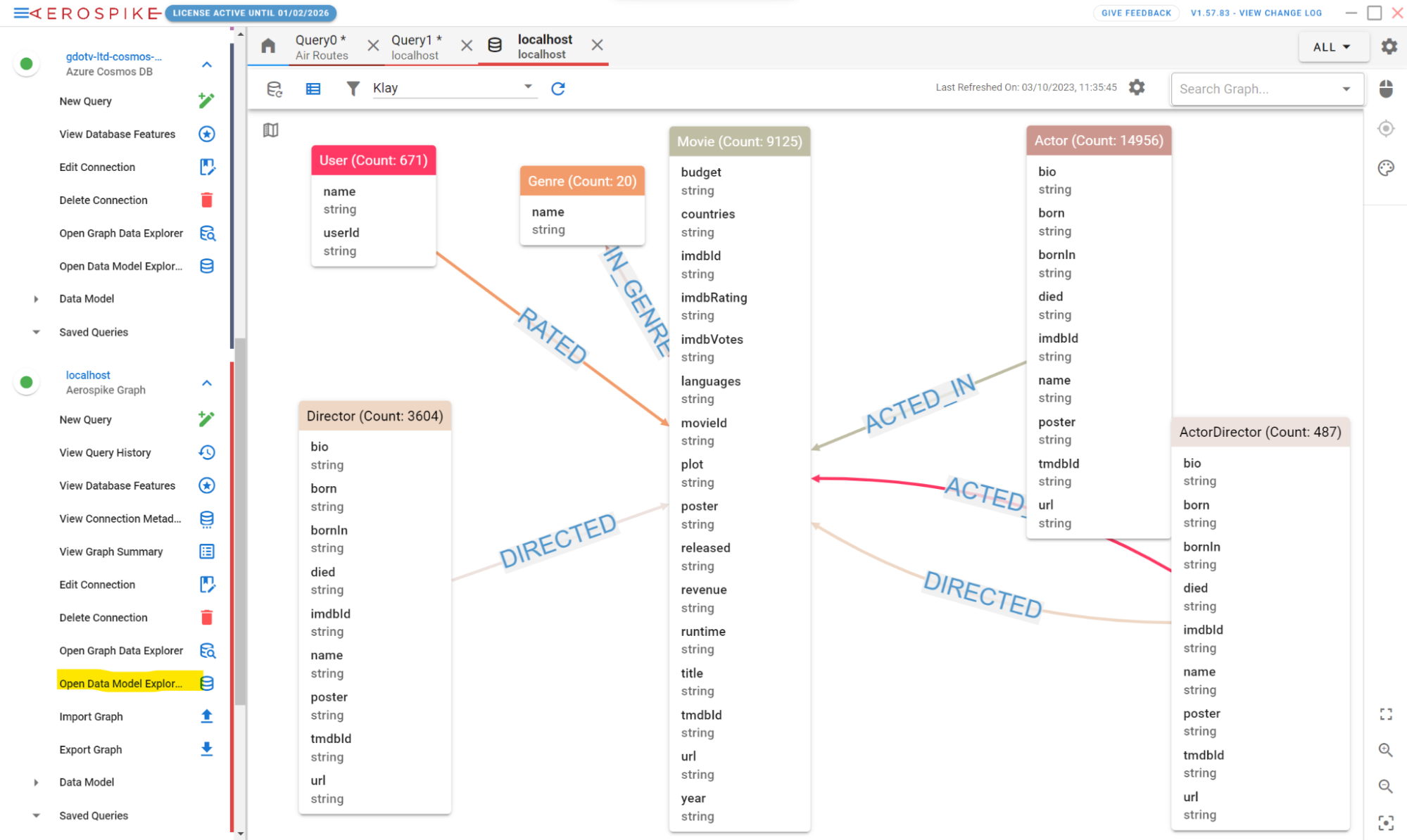
Task: Switch to table view icon in toolbar
Action: click(x=313, y=89)
